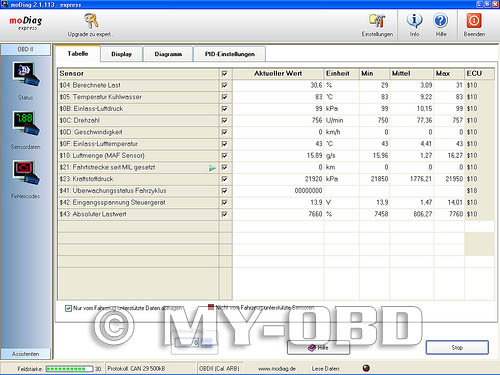Toggle Nur vom Fahrzeug unterstützte Daten checkbox
Screen dimensions: 500x375
(68, 308)
